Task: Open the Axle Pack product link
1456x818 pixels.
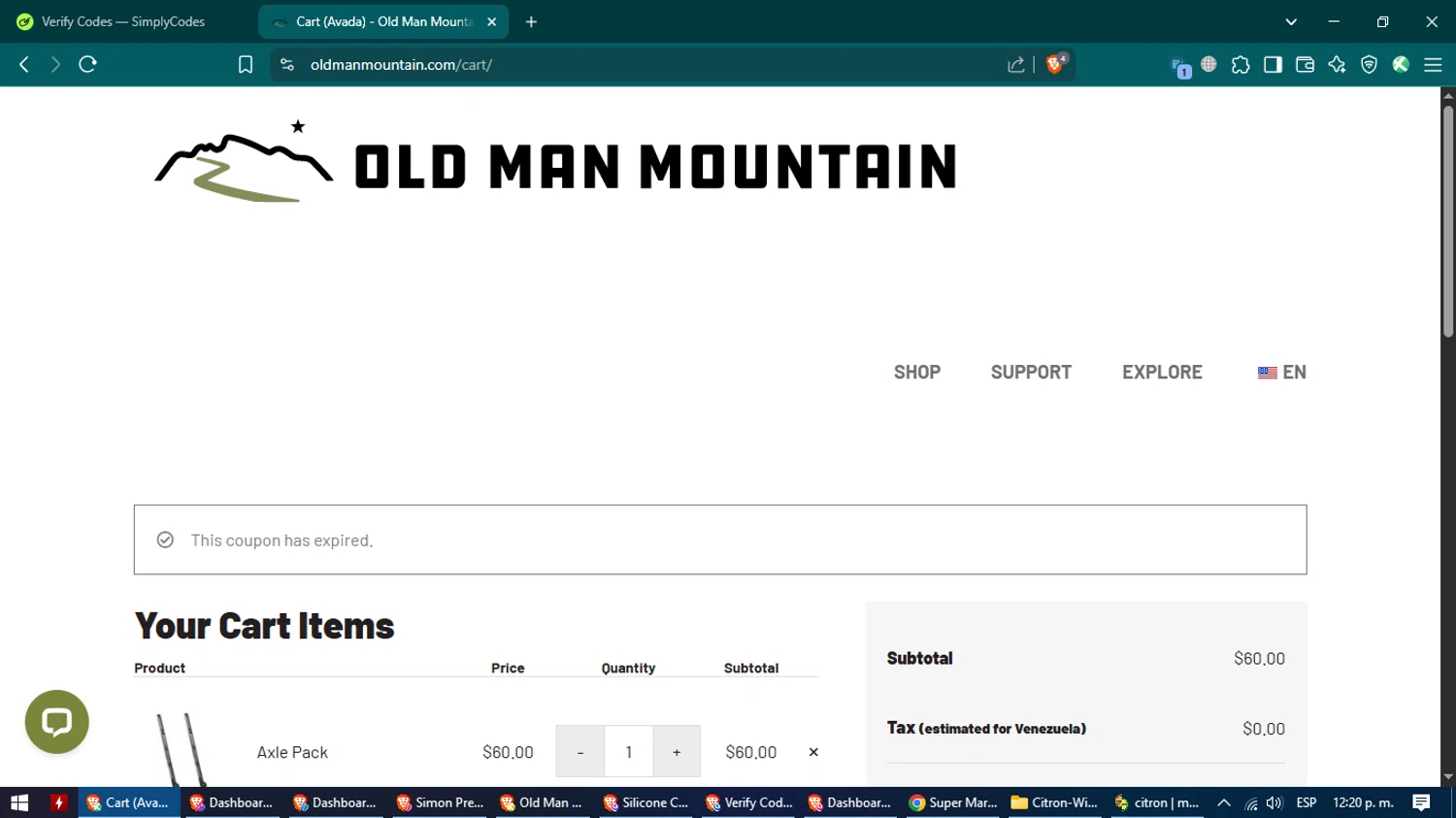Action: [x=292, y=752]
